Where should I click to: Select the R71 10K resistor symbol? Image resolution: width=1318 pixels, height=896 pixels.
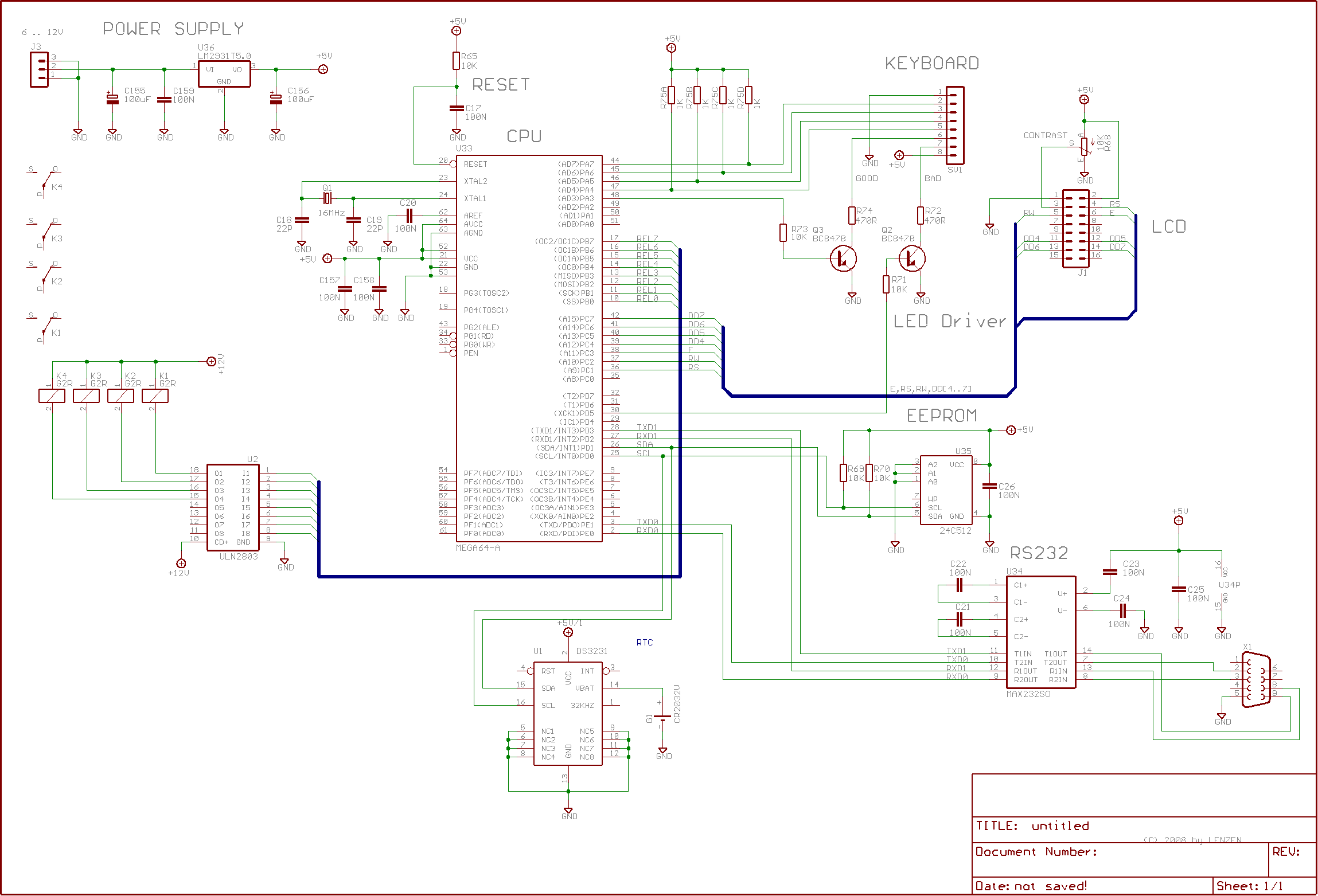[887, 284]
